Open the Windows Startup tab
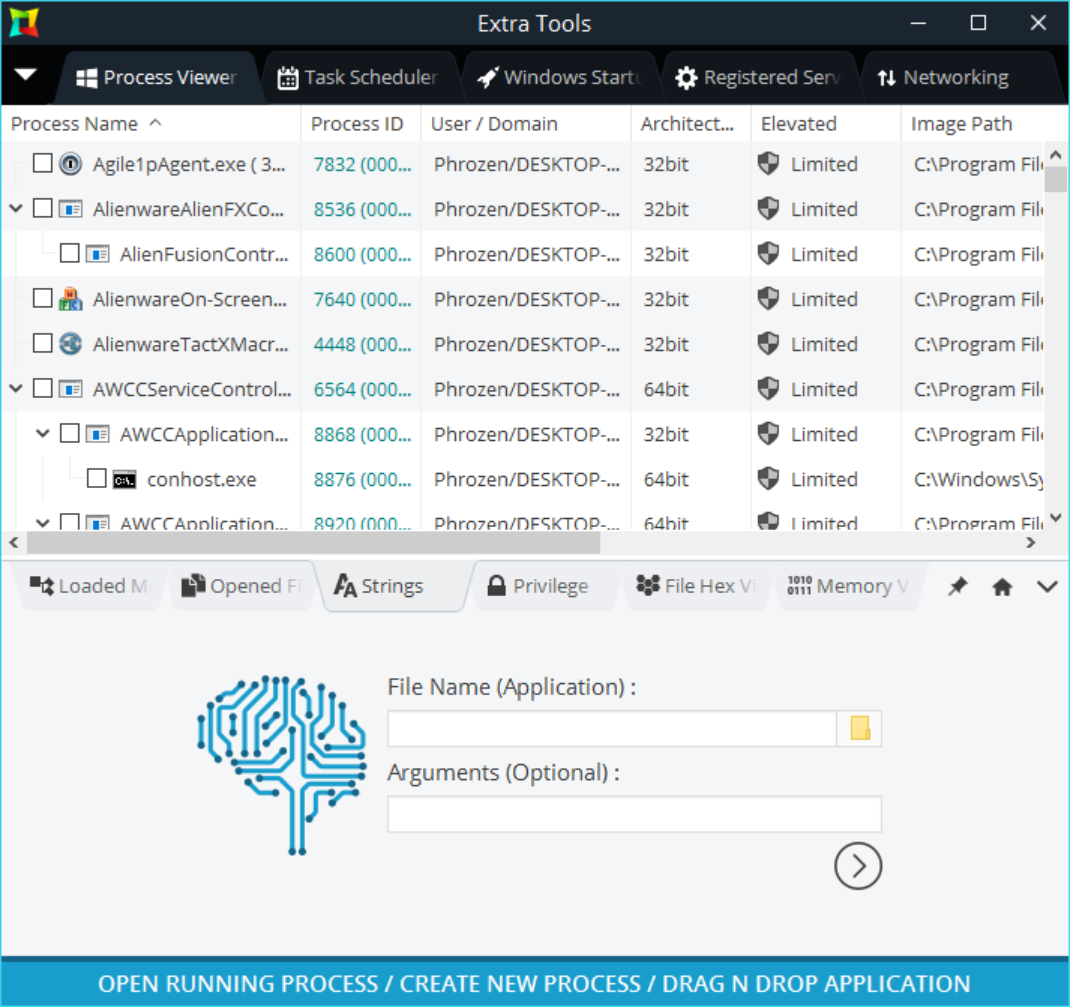This screenshot has height=1007, width=1070. [x=560, y=78]
